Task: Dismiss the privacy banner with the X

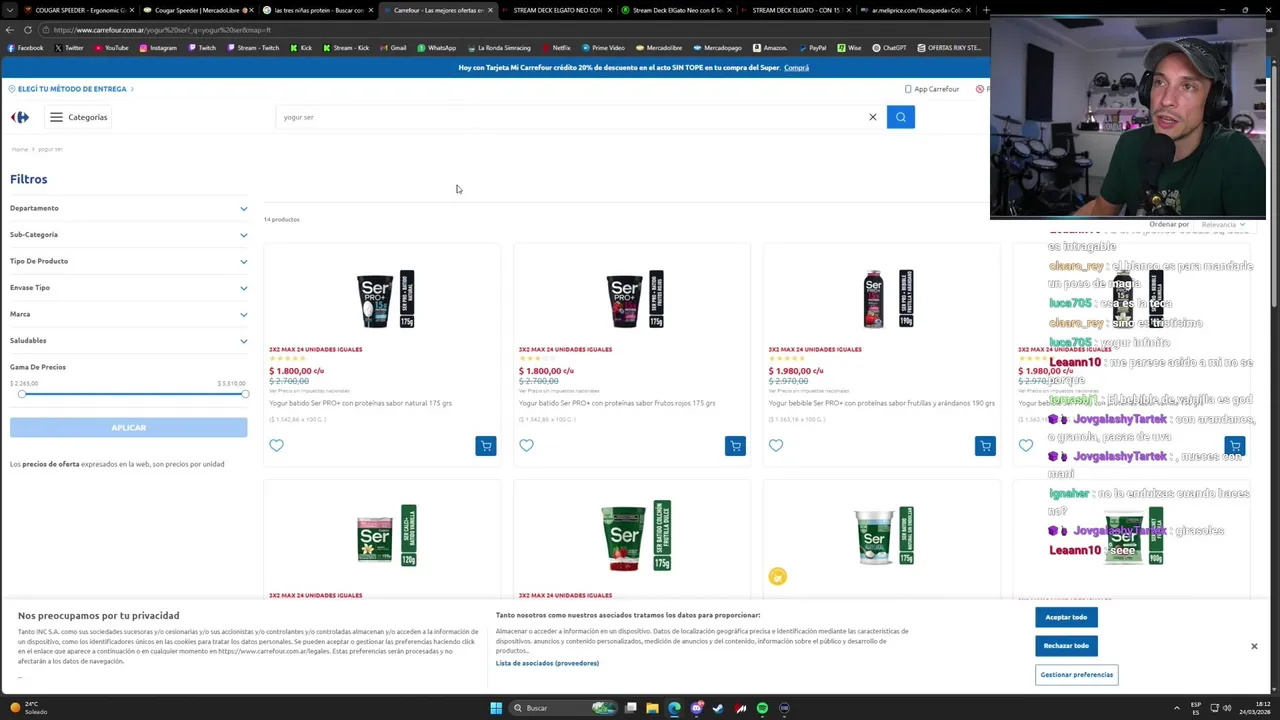Action: coord(1254,646)
